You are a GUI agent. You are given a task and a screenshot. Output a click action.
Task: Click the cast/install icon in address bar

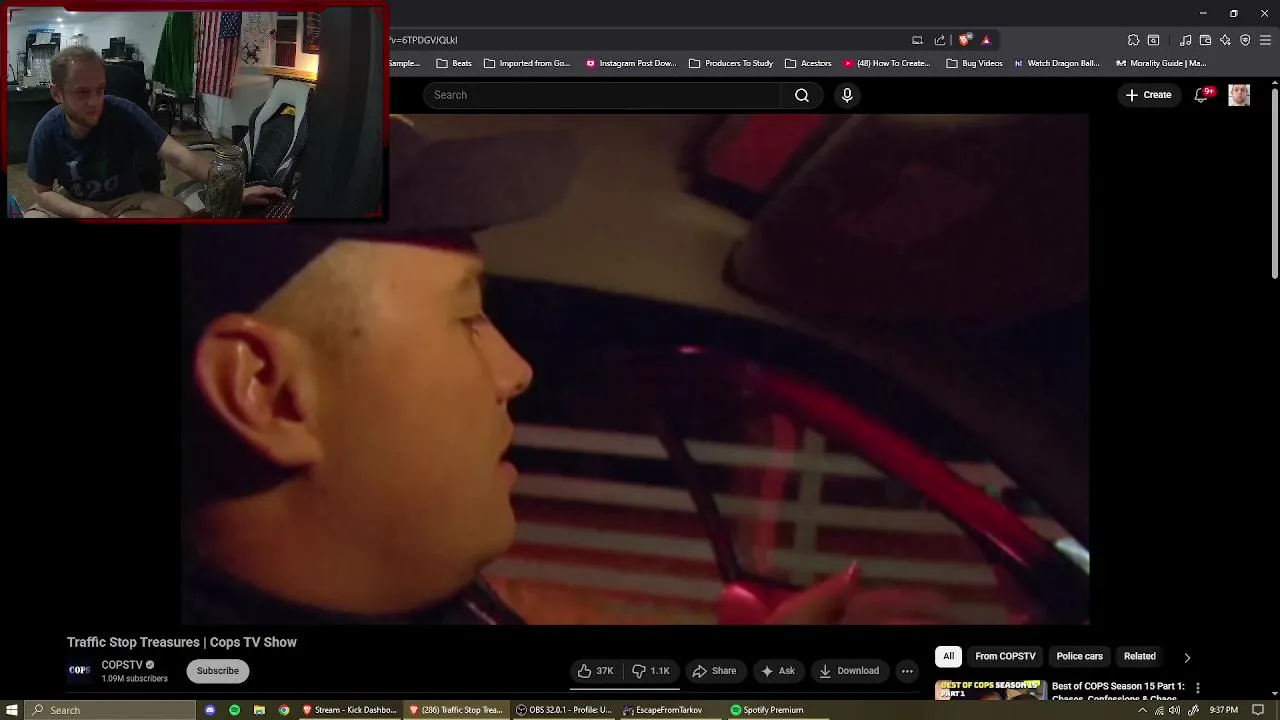917,40
